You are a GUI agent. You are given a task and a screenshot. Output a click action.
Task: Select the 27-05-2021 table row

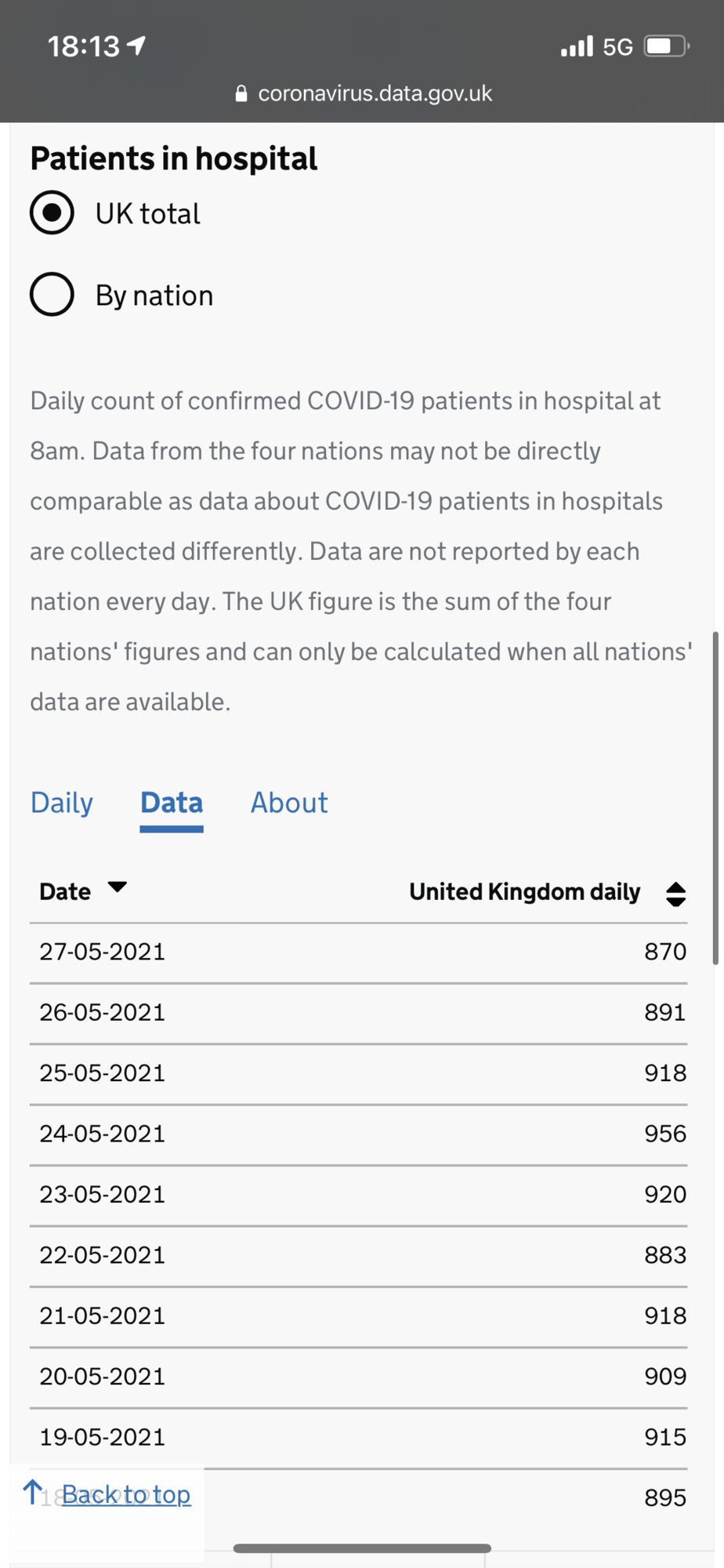point(359,952)
